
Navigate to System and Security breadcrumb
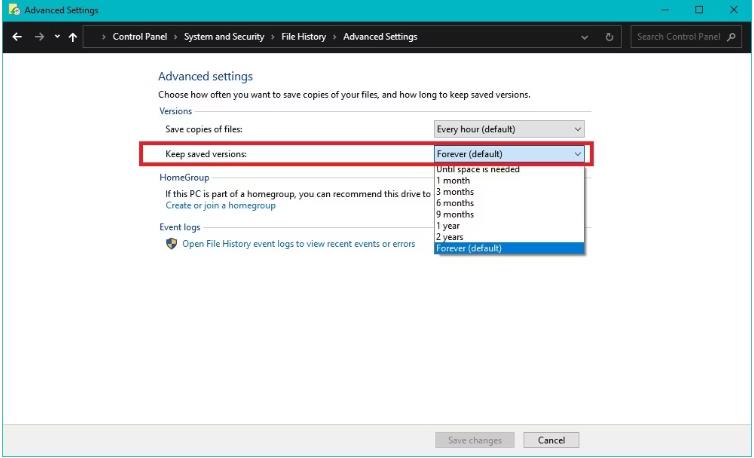tap(224, 37)
